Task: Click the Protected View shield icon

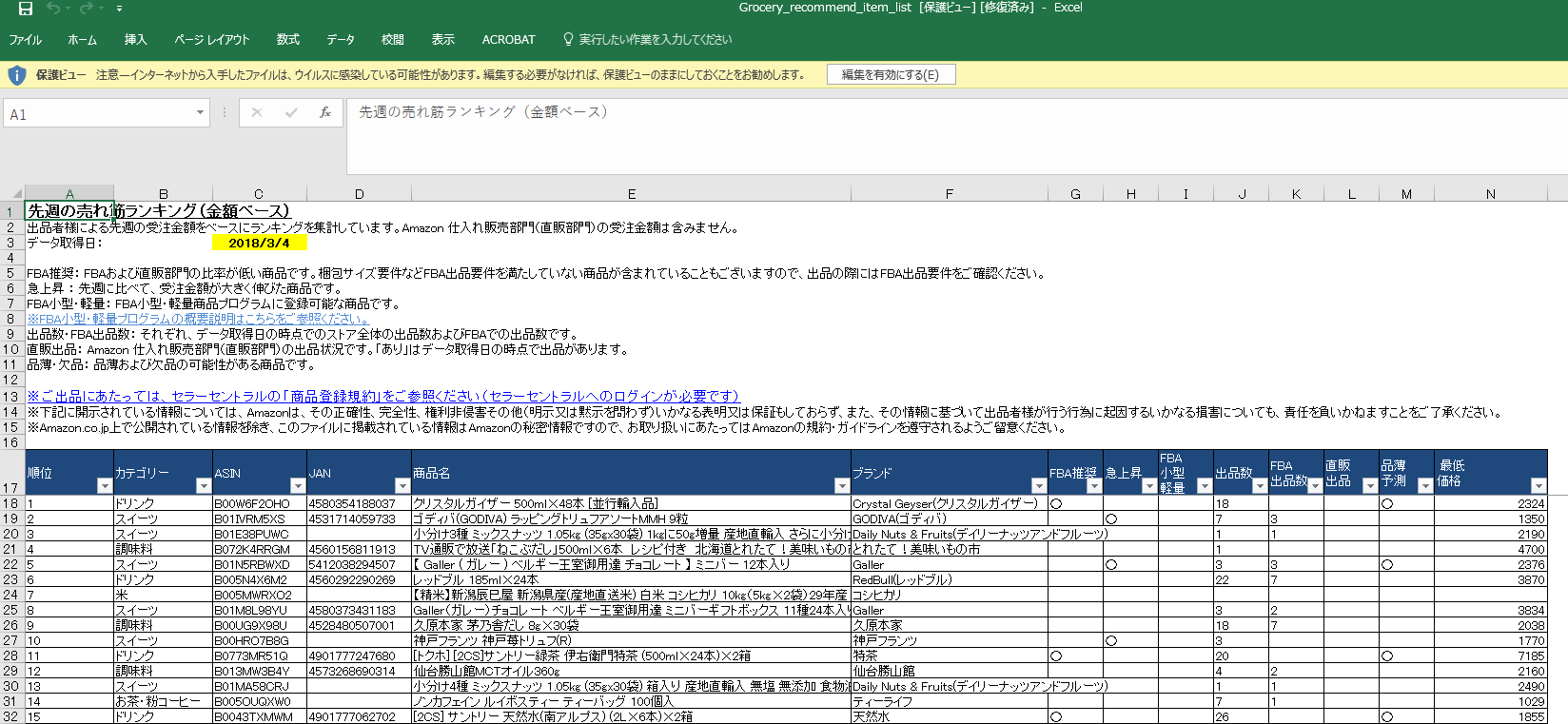Action: [x=16, y=75]
